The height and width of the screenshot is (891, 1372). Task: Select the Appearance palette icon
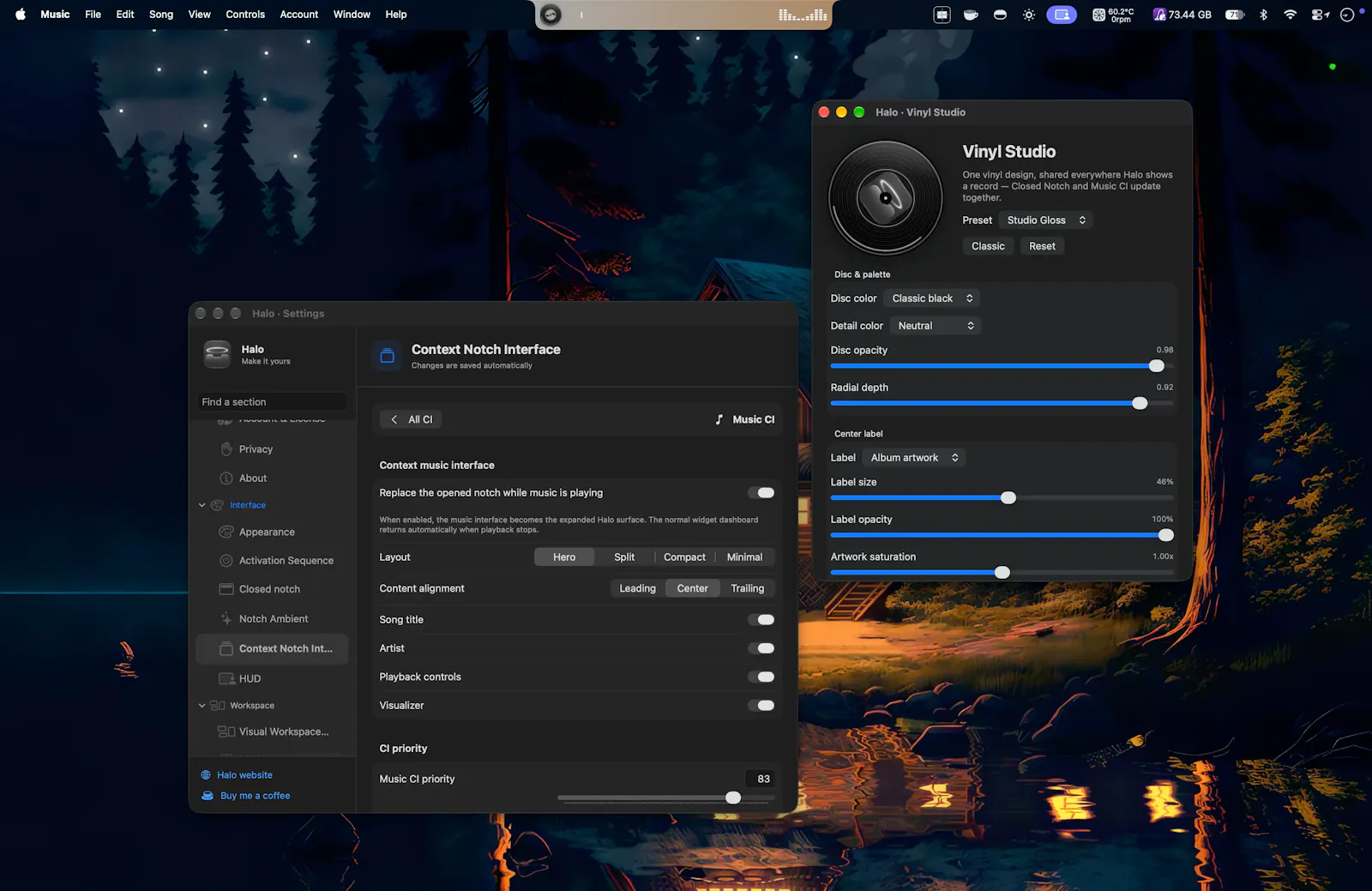(226, 533)
